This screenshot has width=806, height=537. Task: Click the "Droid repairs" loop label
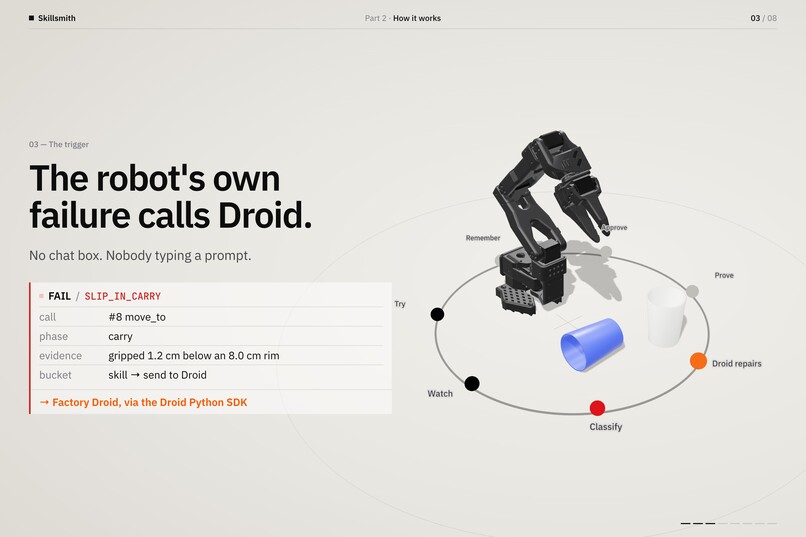pyautogui.click(x=737, y=363)
